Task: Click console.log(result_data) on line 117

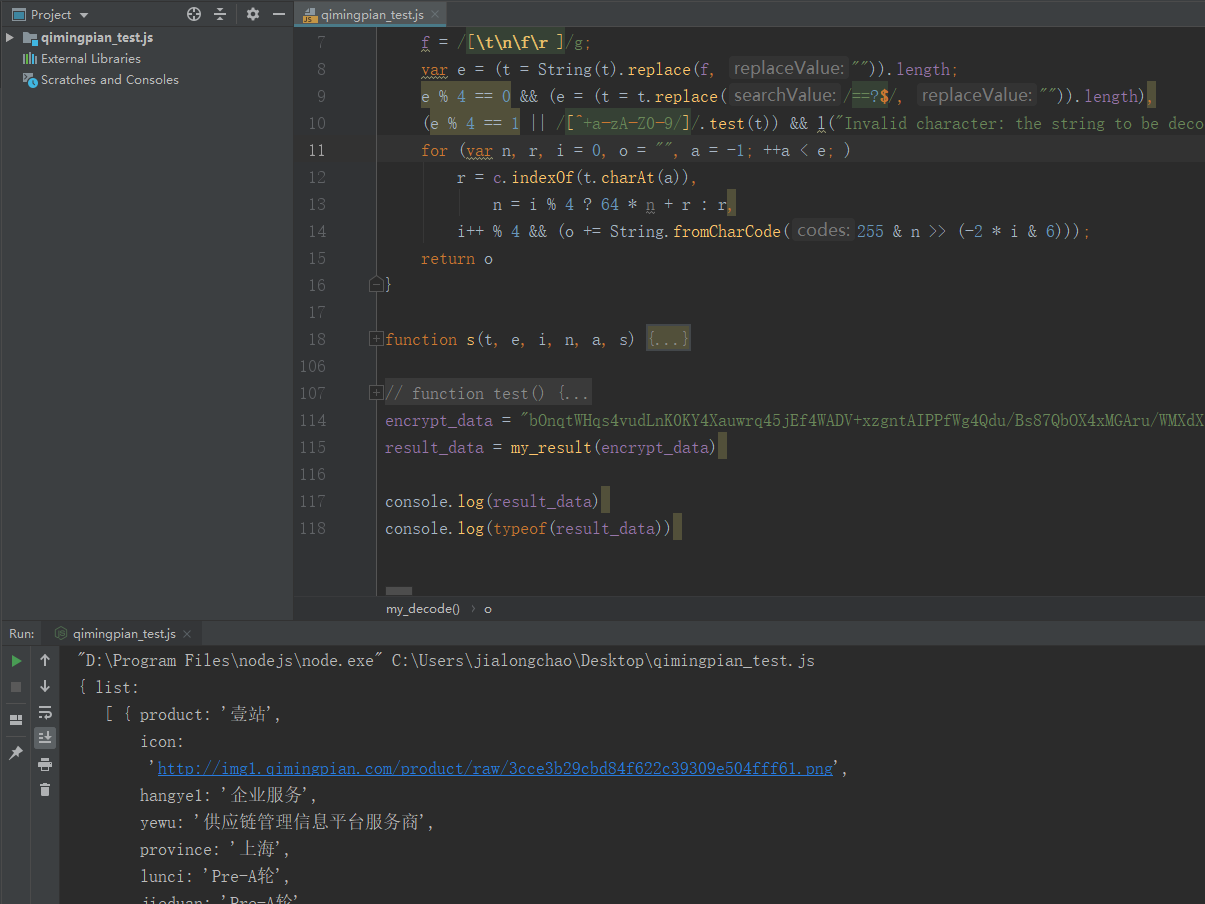Action: (x=492, y=501)
